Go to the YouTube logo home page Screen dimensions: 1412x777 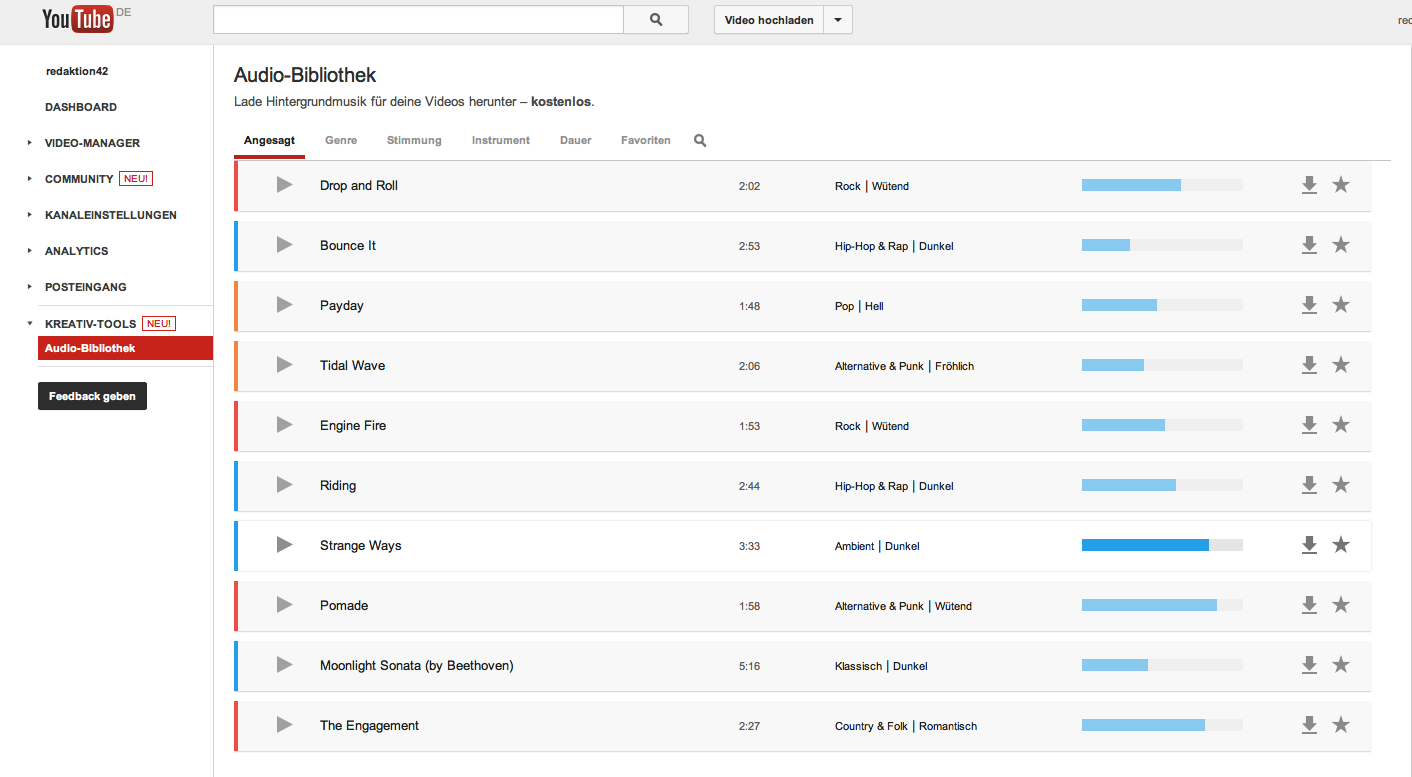click(77, 19)
